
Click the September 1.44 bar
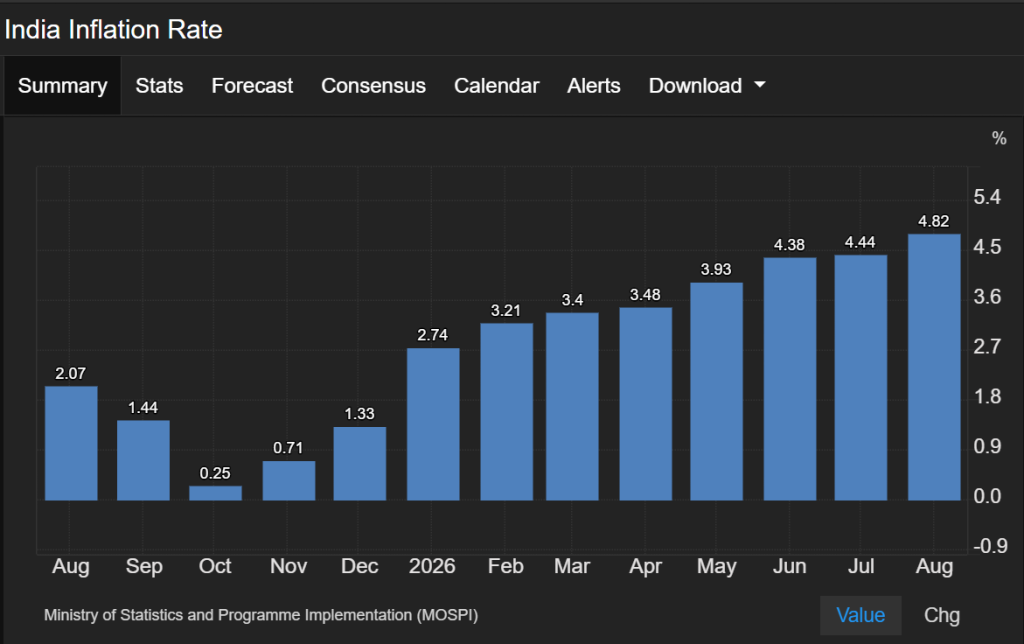(x=143, y=460)
